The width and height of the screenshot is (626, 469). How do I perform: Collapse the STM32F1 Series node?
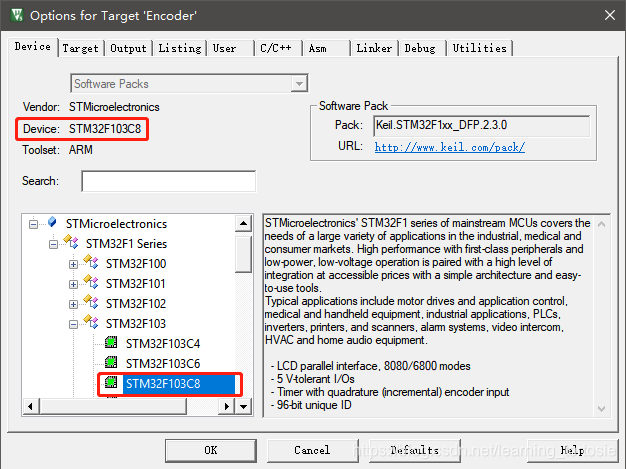(53, 244)
